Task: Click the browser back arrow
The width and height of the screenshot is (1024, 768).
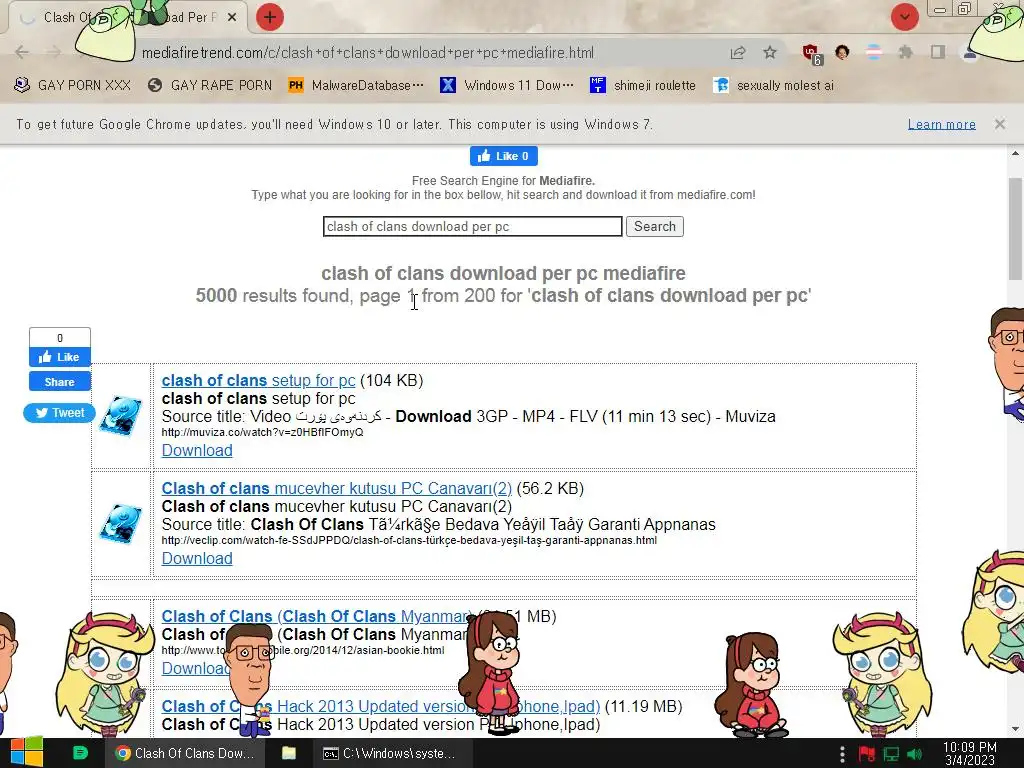Action: (x=22, y=52)
